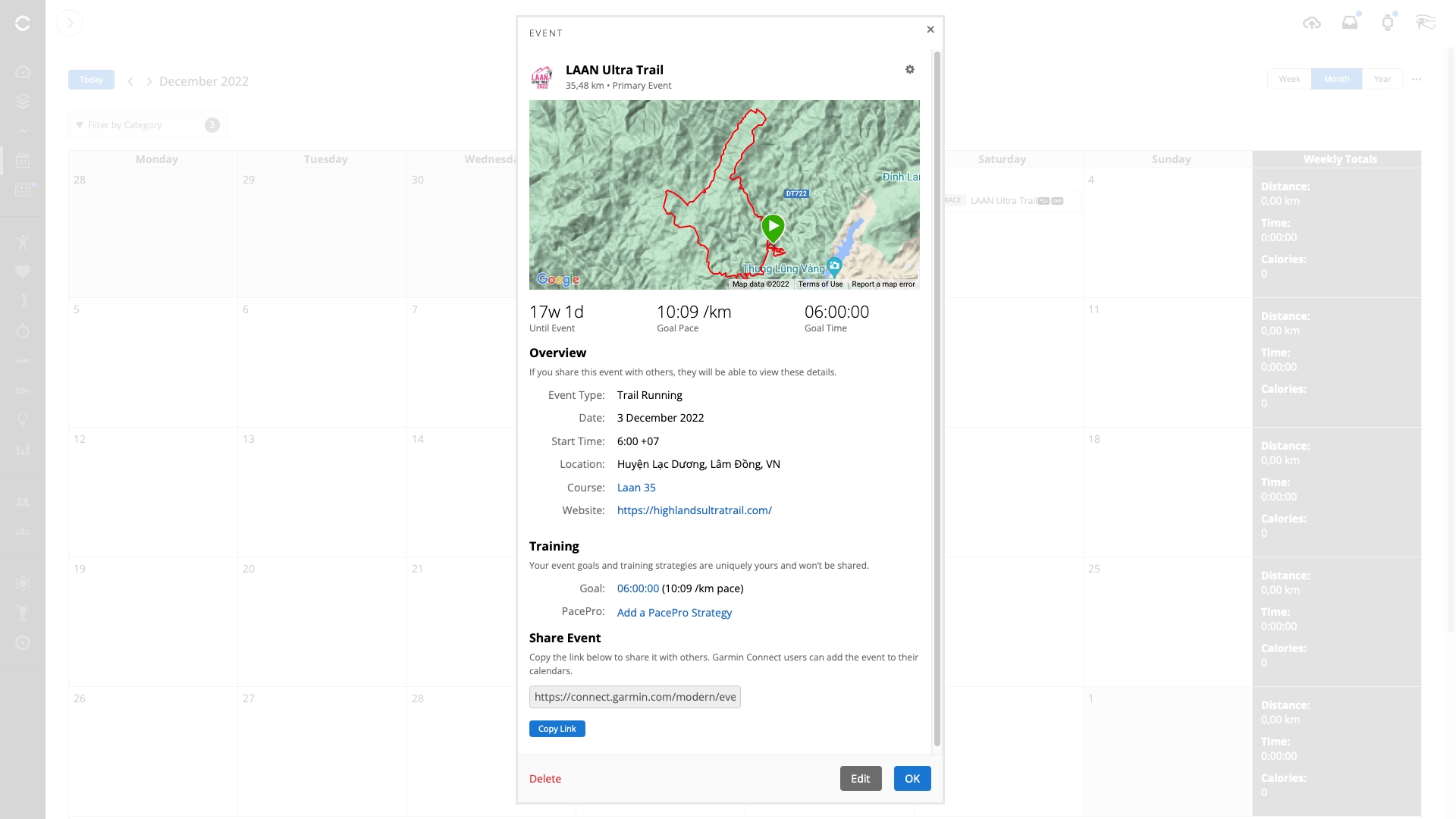Click the filter count badge showing 3
Image resolution: width=1456 pixels, height=819 pixels.
[x=212, y=125]
